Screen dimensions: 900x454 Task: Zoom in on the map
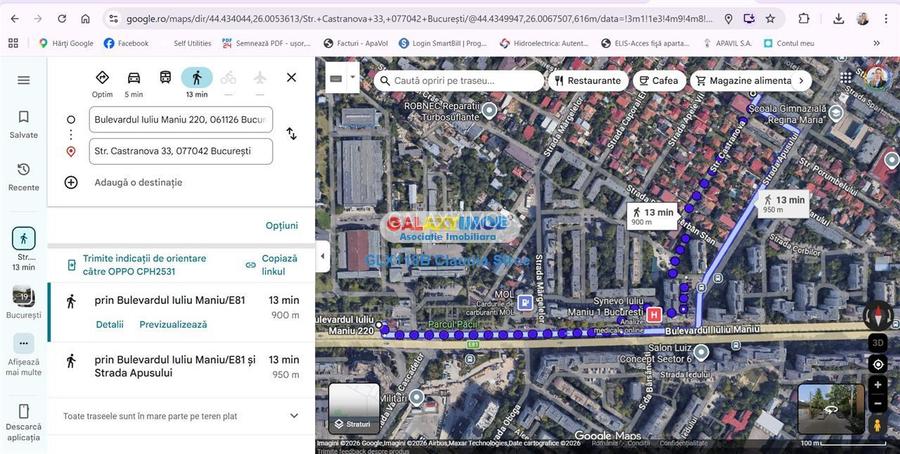(x=878, y=386)
